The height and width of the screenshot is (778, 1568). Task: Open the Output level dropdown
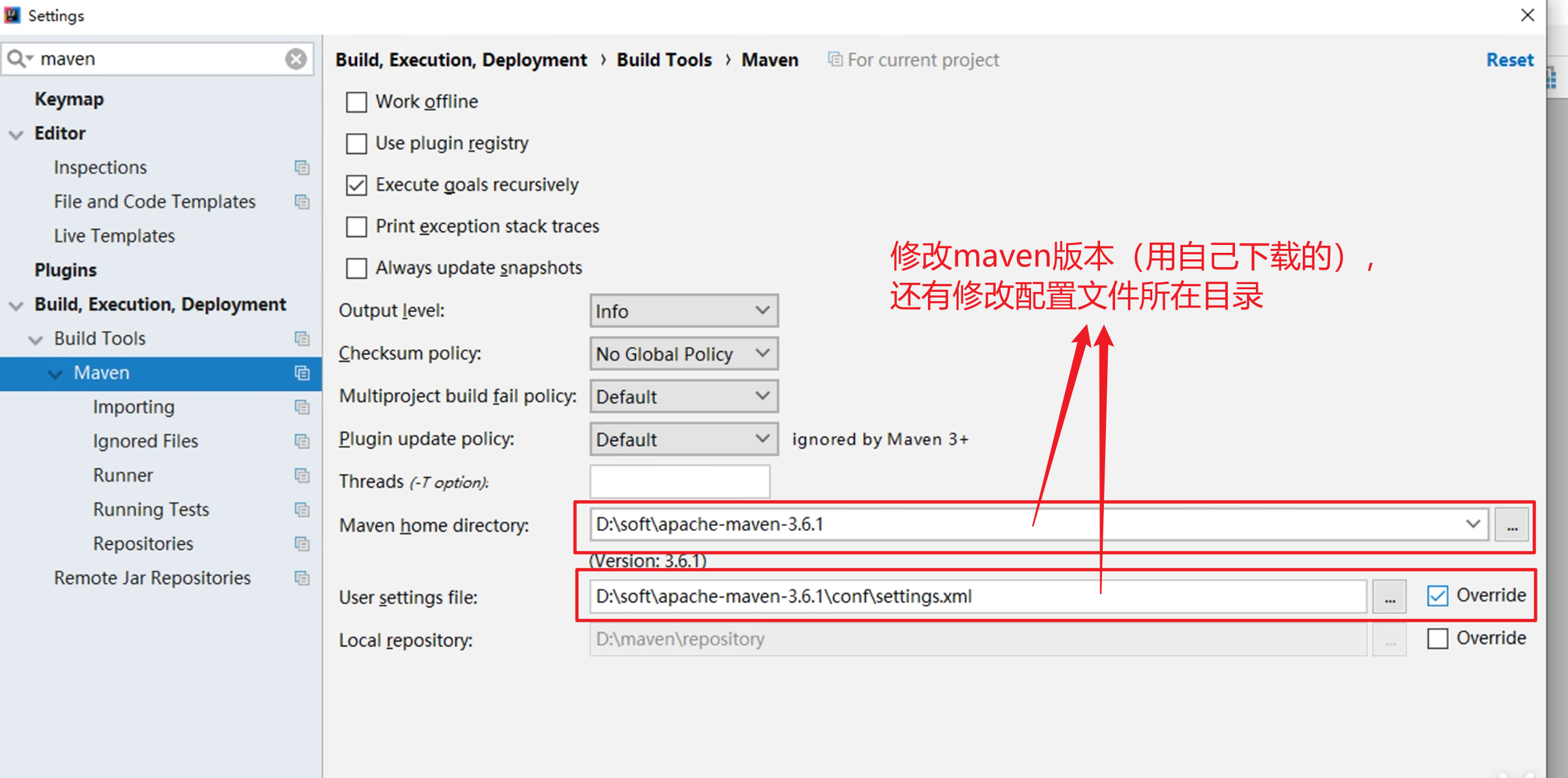(x=684, y=311)
